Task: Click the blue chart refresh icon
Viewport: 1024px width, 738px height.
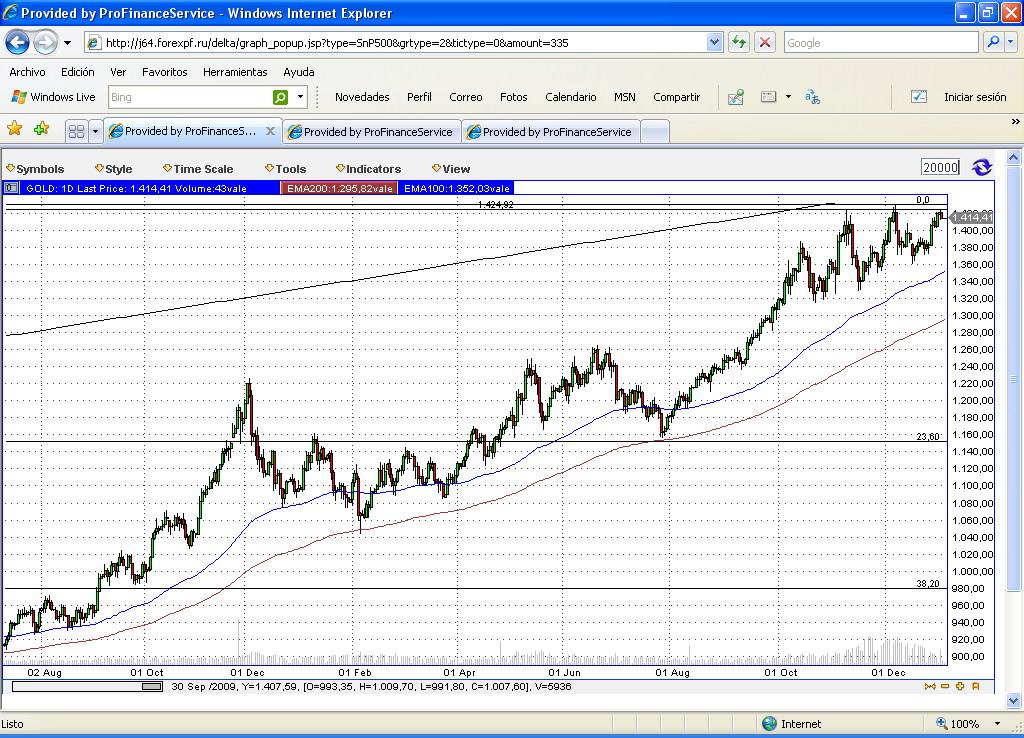Action: pos(981,167)
